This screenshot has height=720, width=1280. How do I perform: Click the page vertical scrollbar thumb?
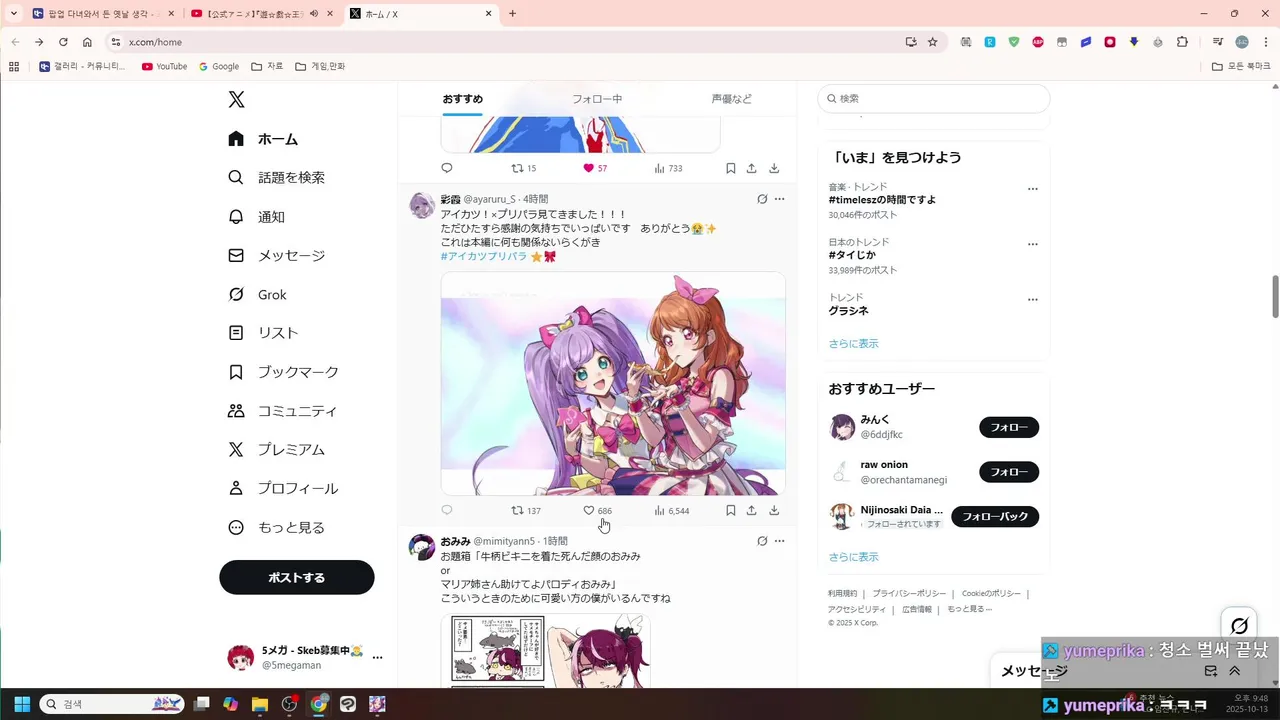point(1275,297)
